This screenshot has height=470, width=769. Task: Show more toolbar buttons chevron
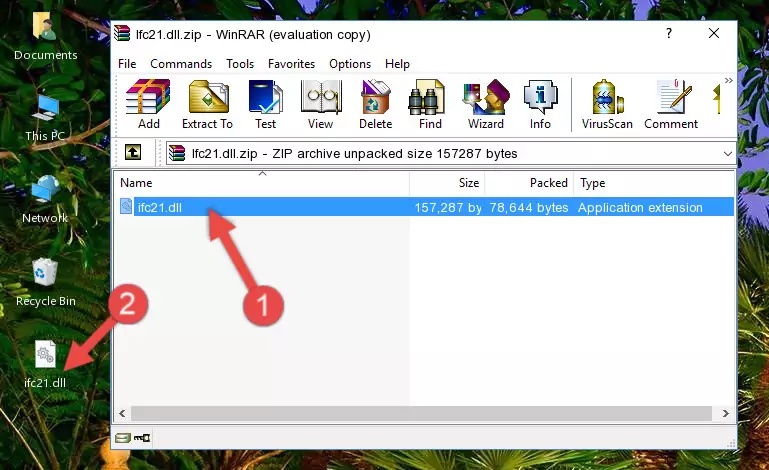coord(728,80)
